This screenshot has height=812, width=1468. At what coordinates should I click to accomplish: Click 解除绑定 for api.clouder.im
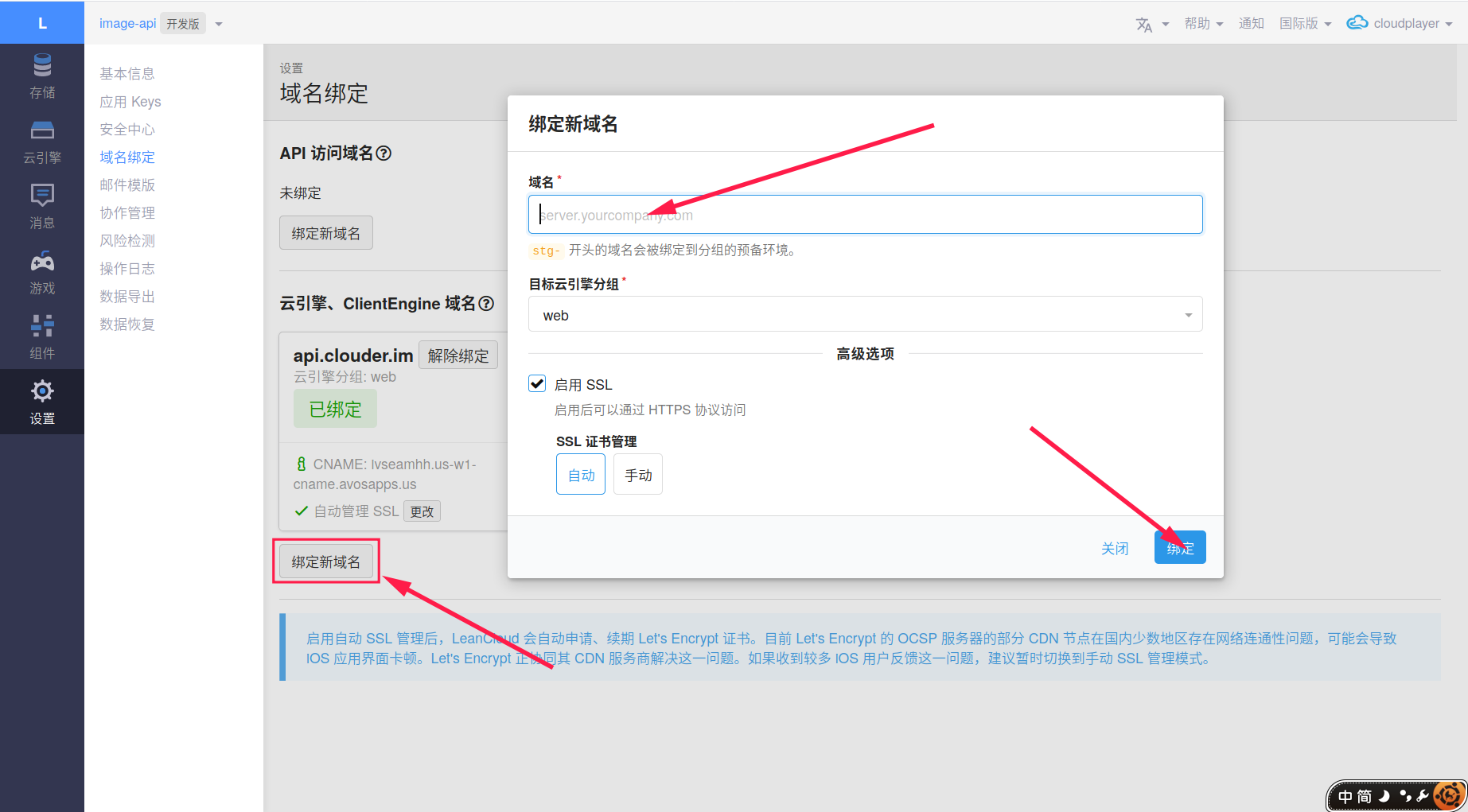click(x=458, y=355)
